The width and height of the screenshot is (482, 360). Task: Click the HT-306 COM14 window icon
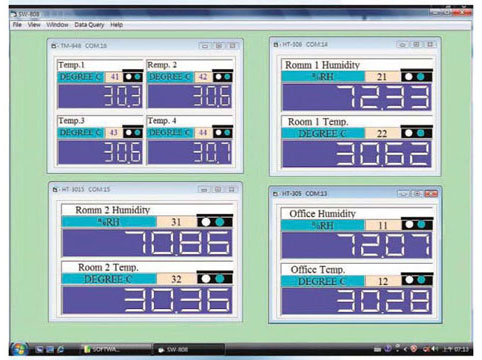tap(276, 44)
